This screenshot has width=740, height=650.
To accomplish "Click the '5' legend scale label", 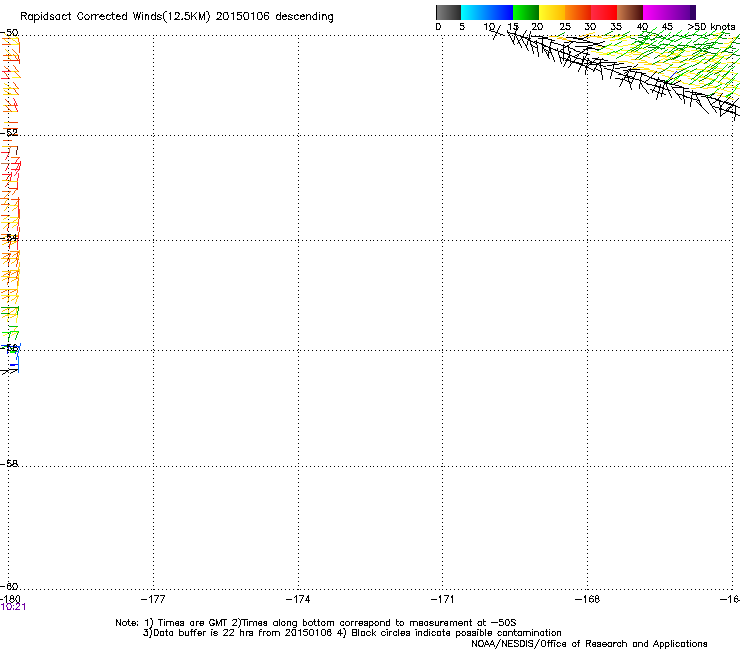I will tap(462, 27).
